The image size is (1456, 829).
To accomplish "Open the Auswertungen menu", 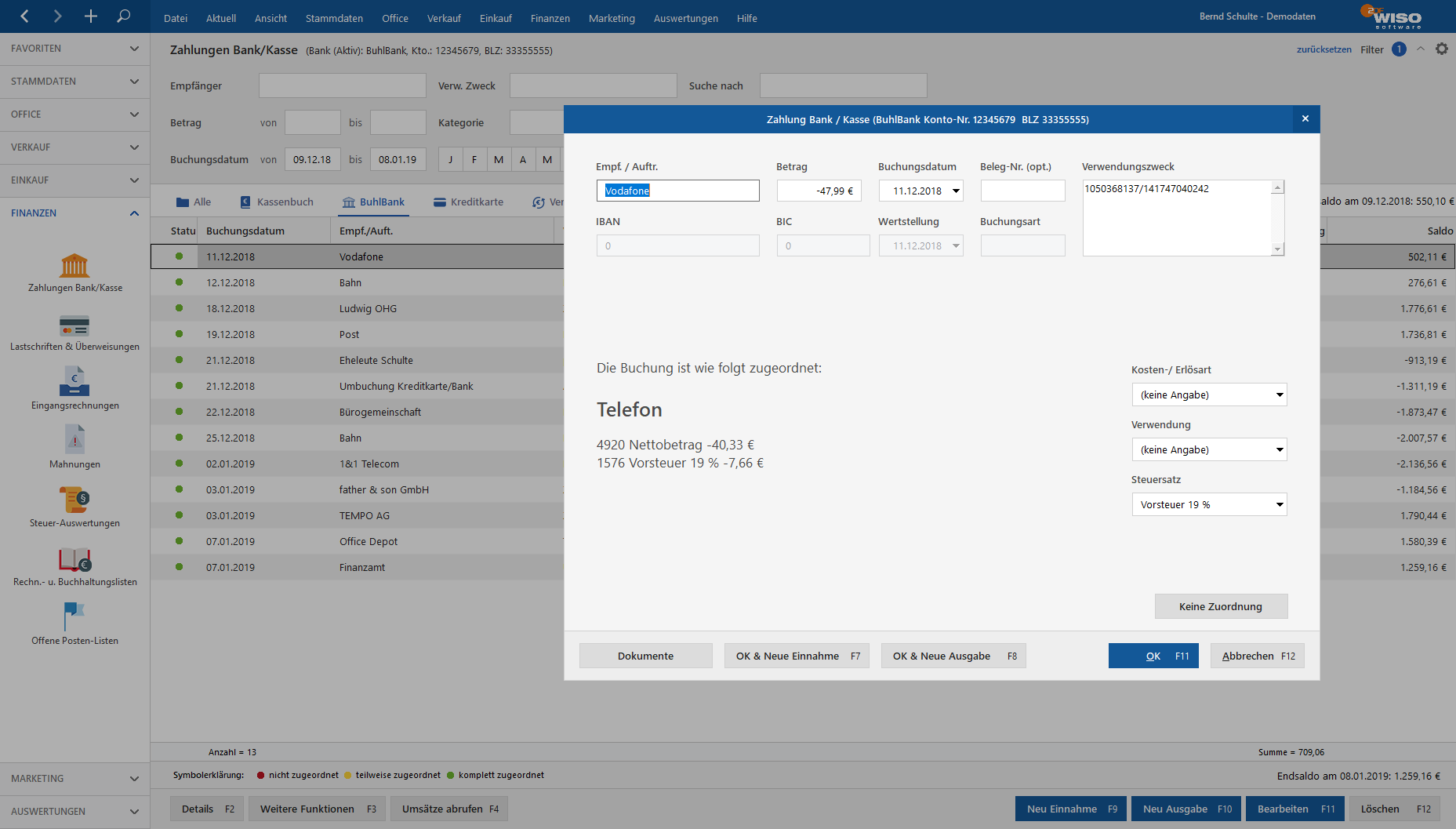I will coord(685,18).
